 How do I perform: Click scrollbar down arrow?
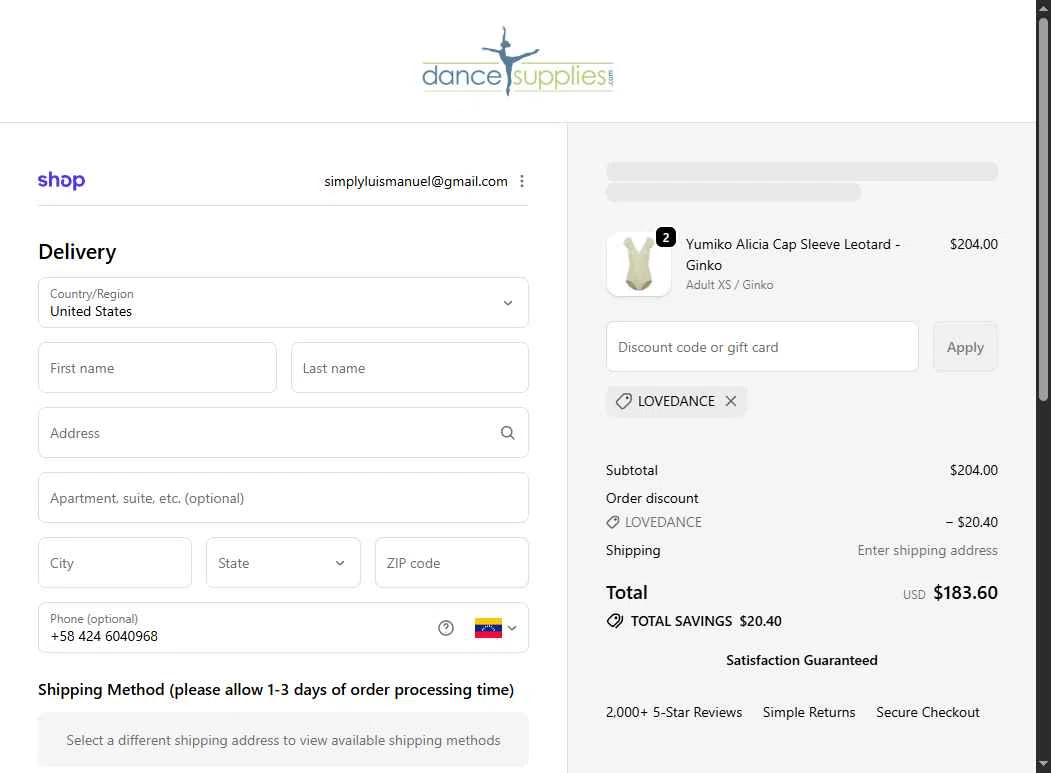point(1043,764)
